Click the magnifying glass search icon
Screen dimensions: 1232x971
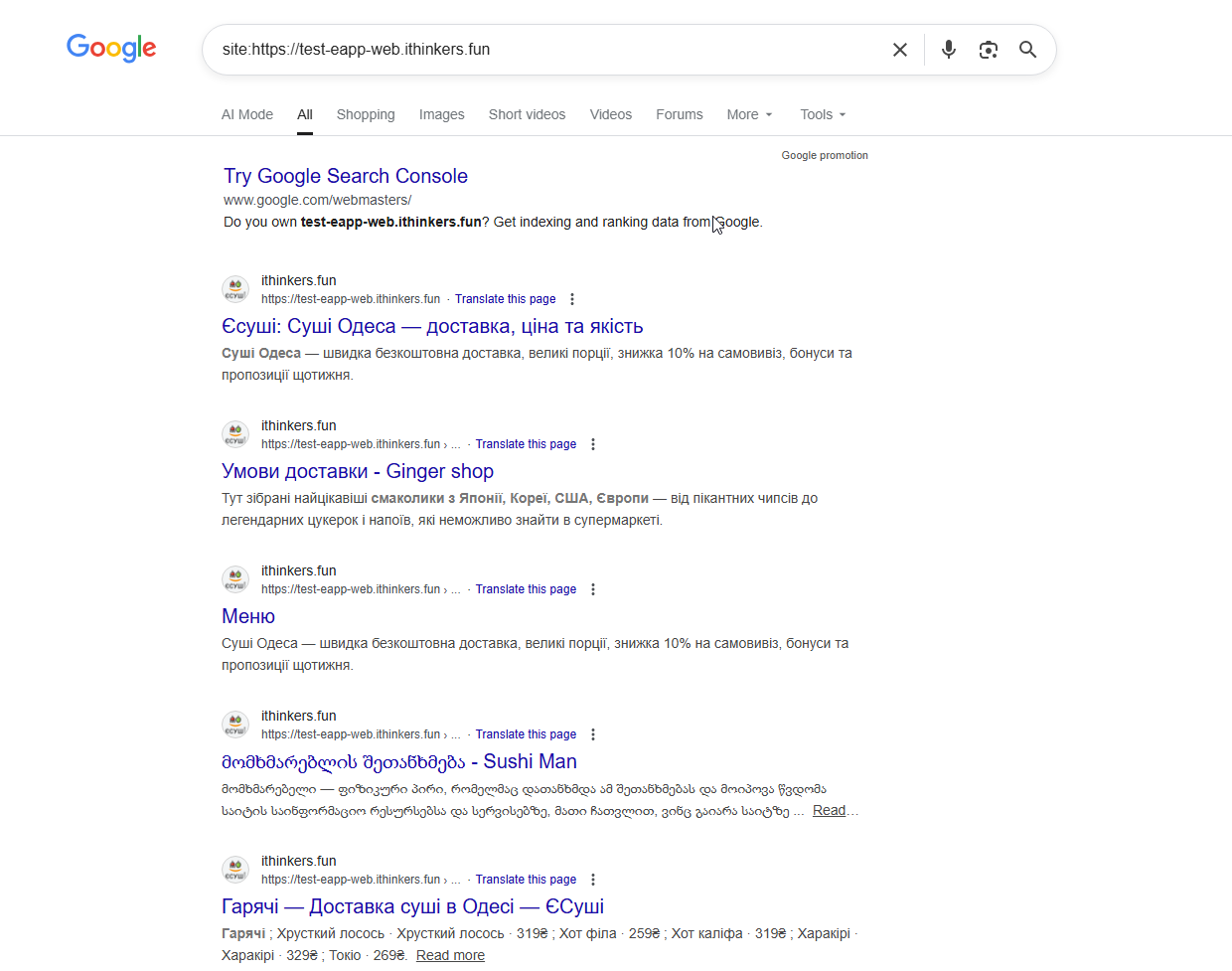[x=1028, y=50]
